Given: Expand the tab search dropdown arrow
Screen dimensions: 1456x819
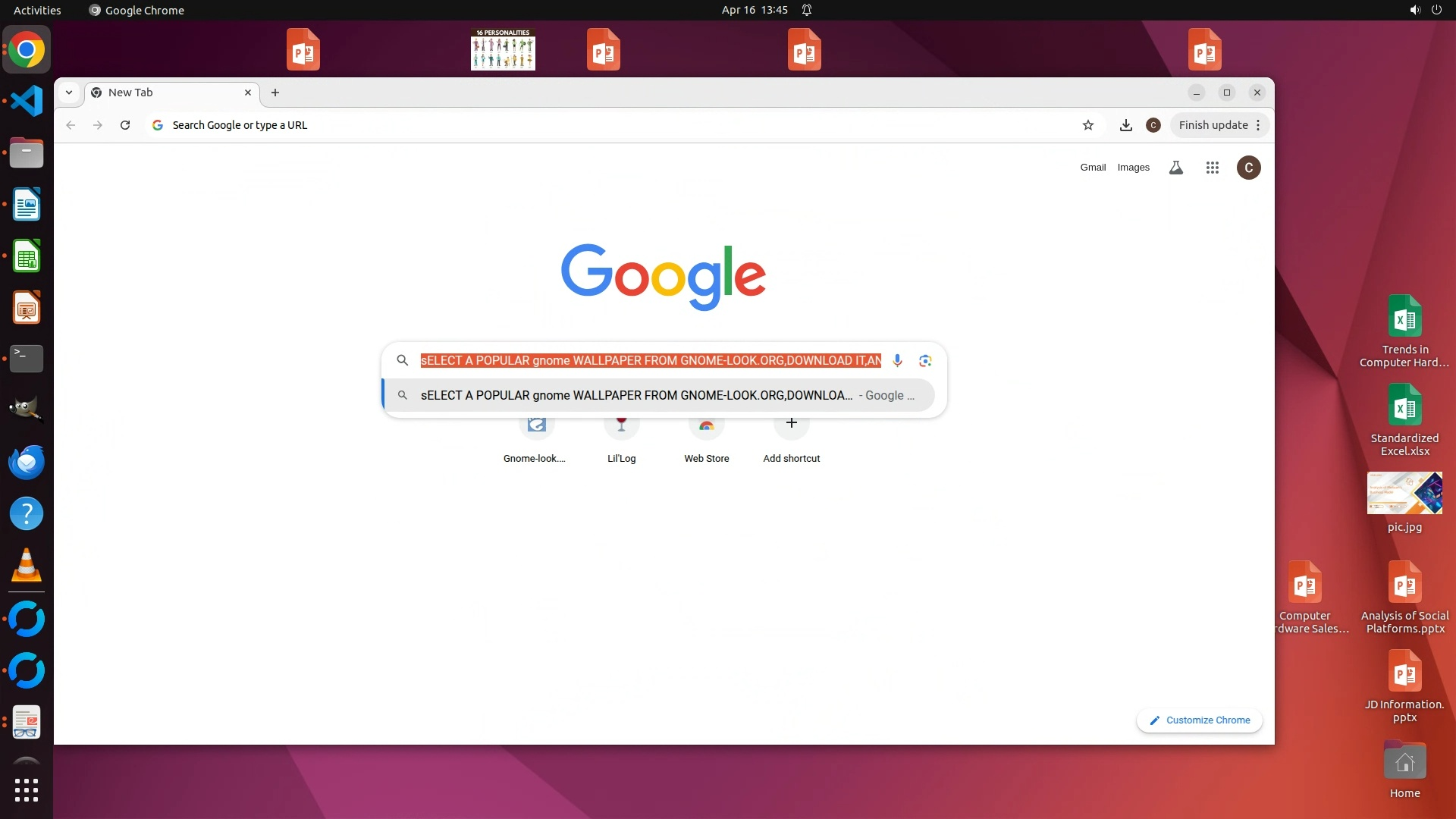Looking at the screenshot, I should (x=69, y=93).
